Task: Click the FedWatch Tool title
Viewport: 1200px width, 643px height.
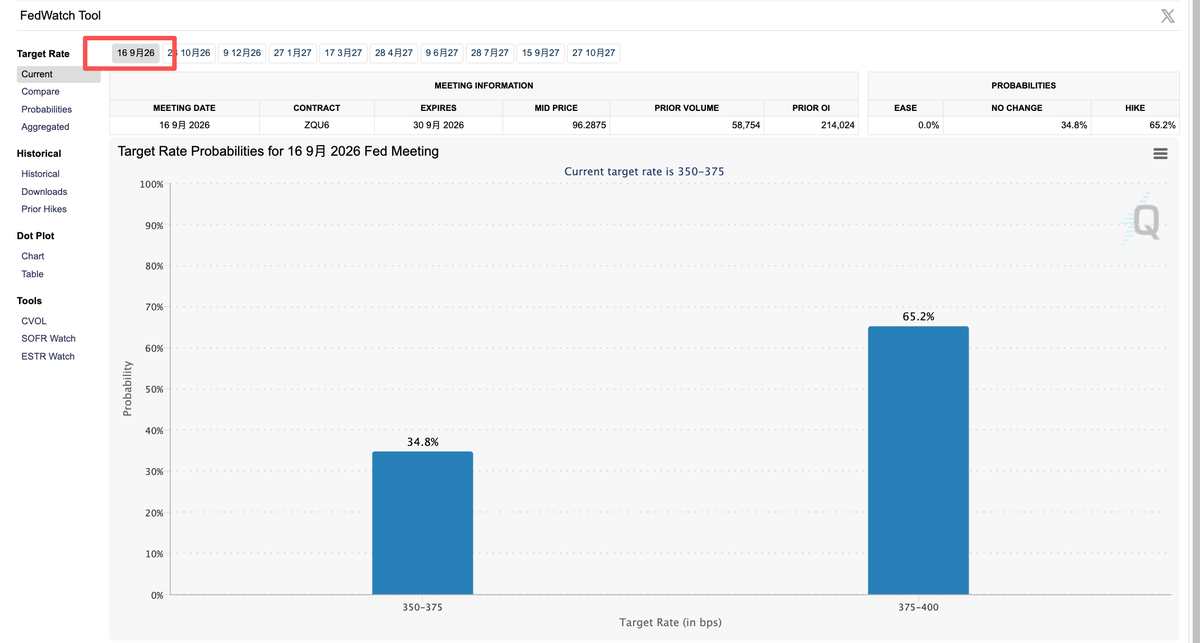Action: coord(60,16)
